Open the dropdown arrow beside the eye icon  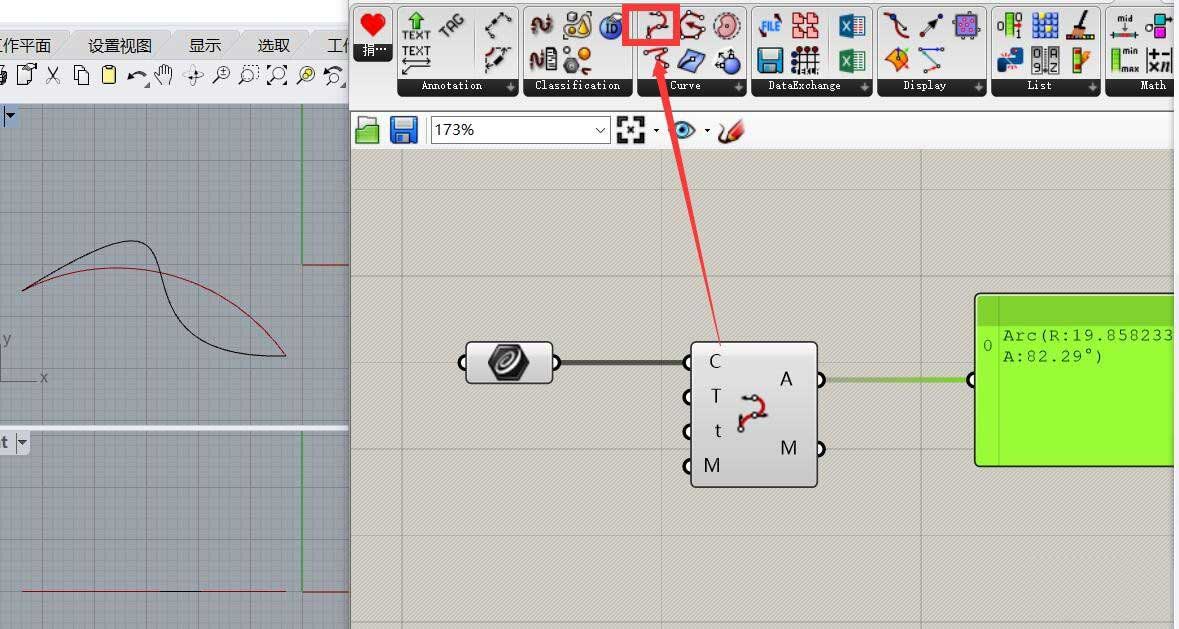pyautogui.click(x=708, y=130)
